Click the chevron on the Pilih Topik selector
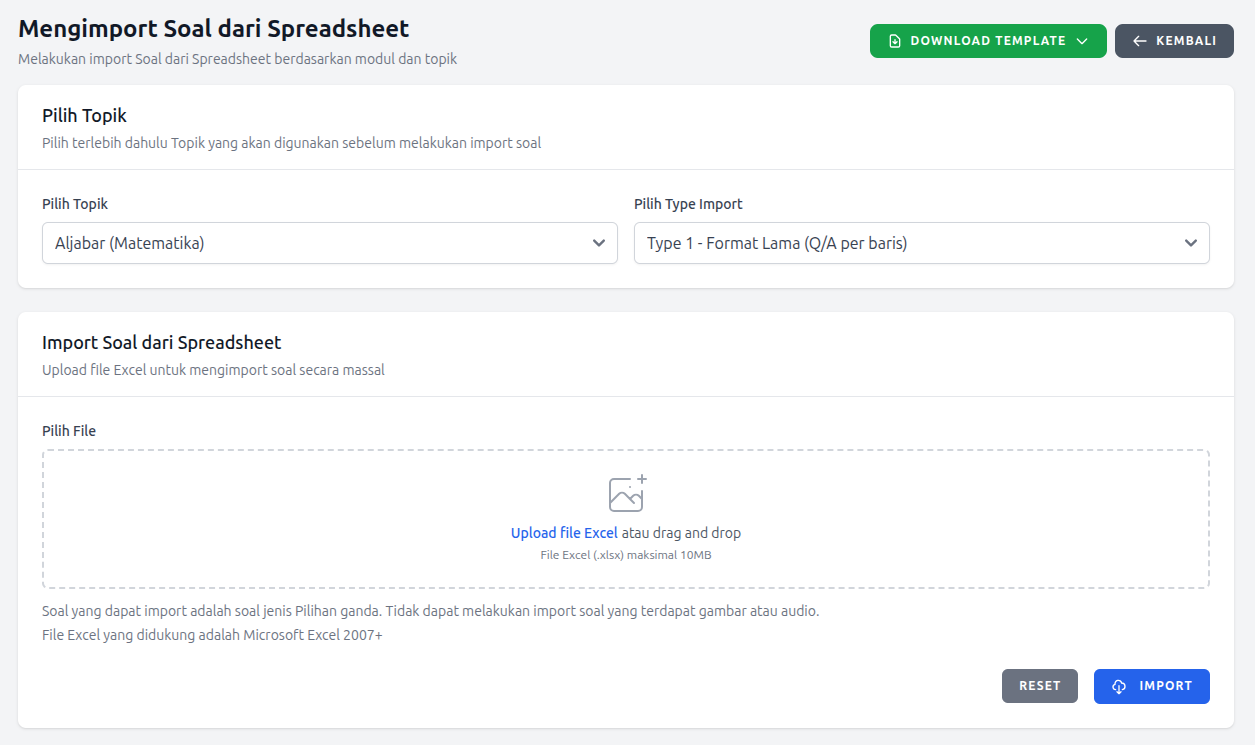Screen dimensions: 1255x745 tap(599, 243)
